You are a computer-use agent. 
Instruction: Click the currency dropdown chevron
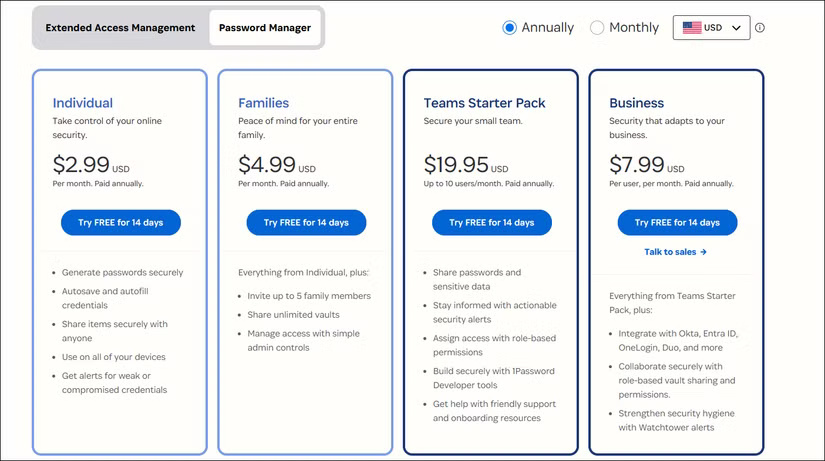point(737,28)
